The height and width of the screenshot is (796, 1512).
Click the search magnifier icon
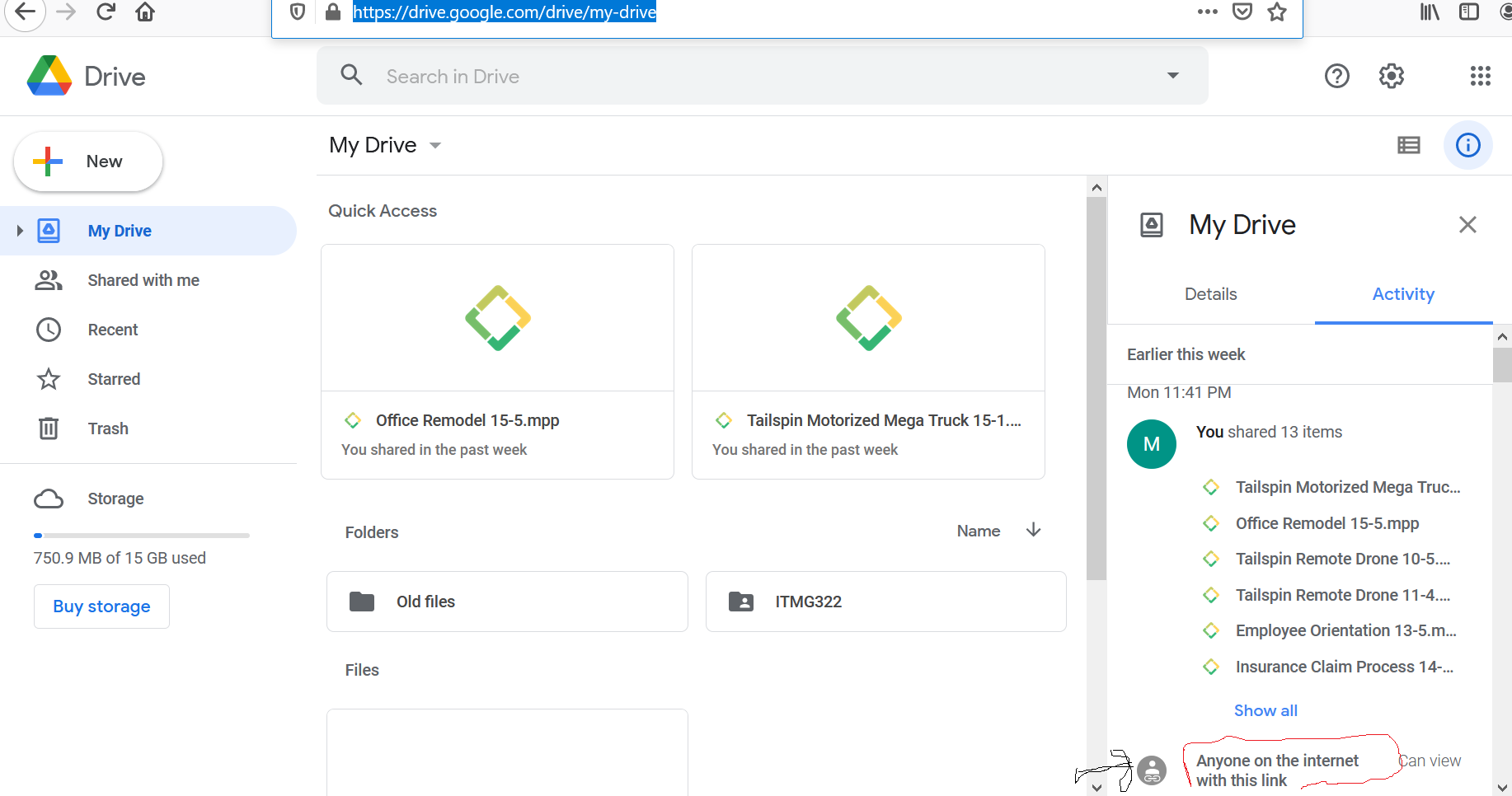(351, 75)
